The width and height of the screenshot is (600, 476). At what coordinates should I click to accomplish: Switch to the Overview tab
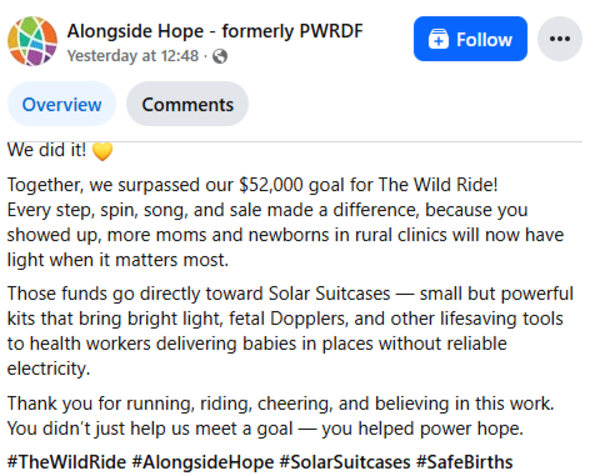click(62, 104)
